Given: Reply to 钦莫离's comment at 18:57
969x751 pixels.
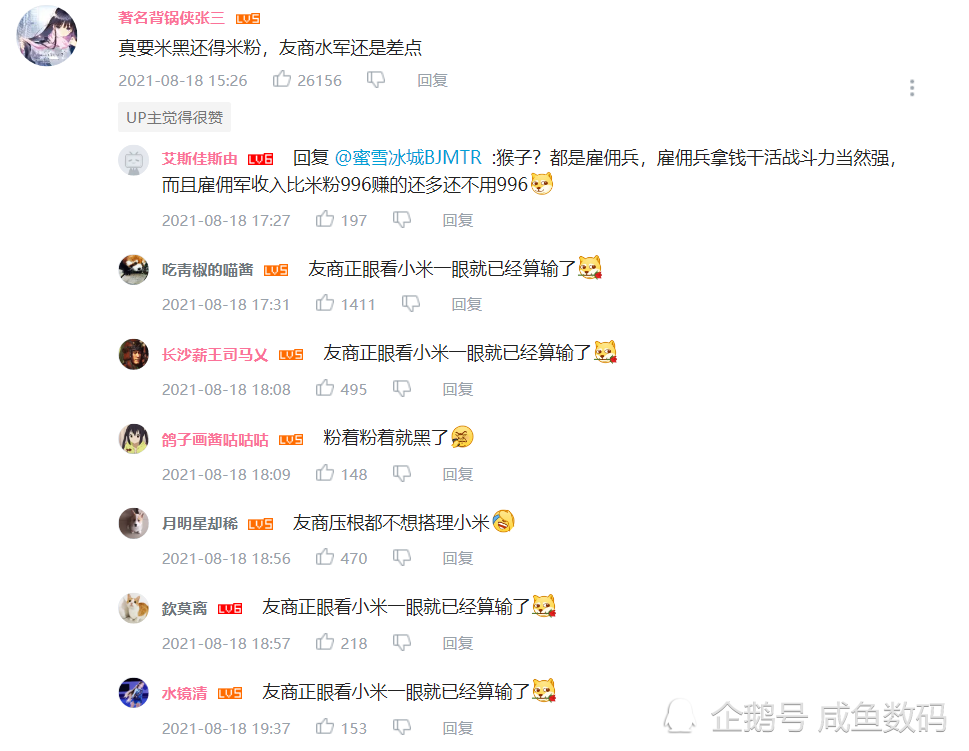Looking at the screenshot, I should [x=457, y=643].
